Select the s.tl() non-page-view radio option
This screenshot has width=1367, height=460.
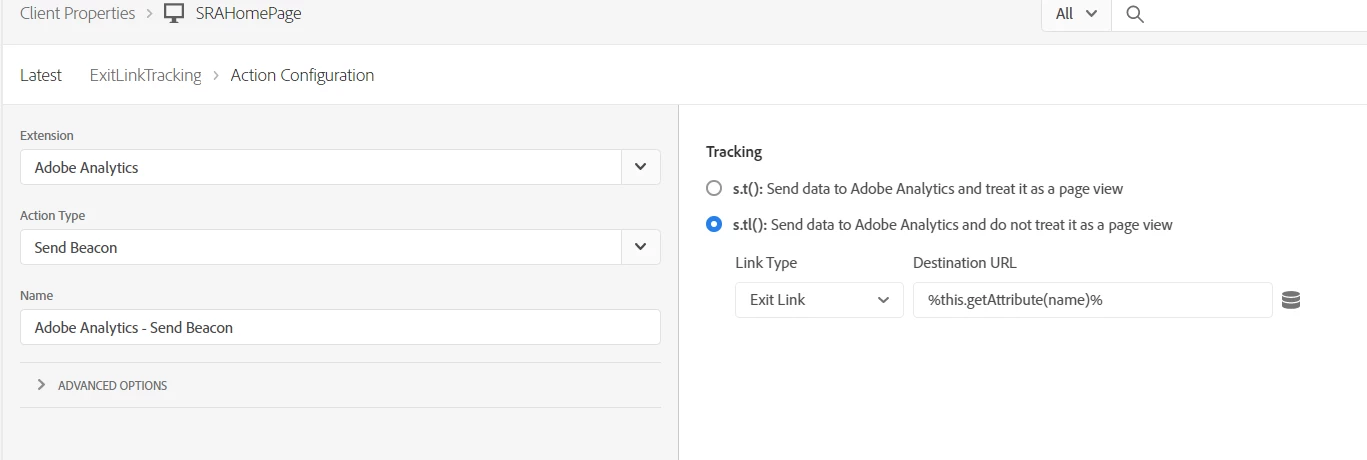(x=714, y=225)
